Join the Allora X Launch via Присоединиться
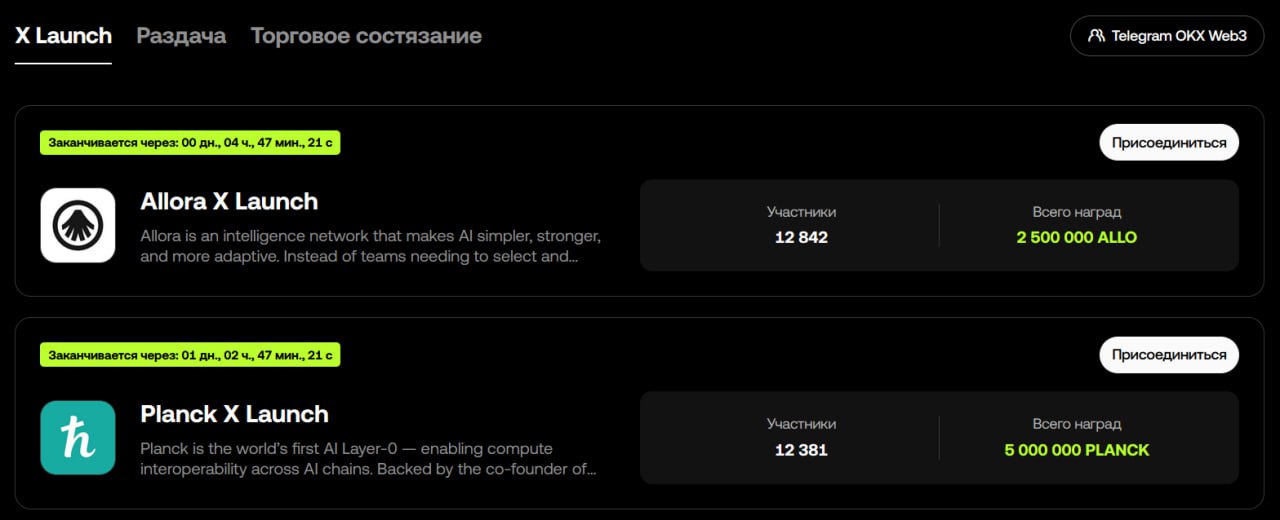Viewport: 1280px width, 520px height. coord(1169,142)
